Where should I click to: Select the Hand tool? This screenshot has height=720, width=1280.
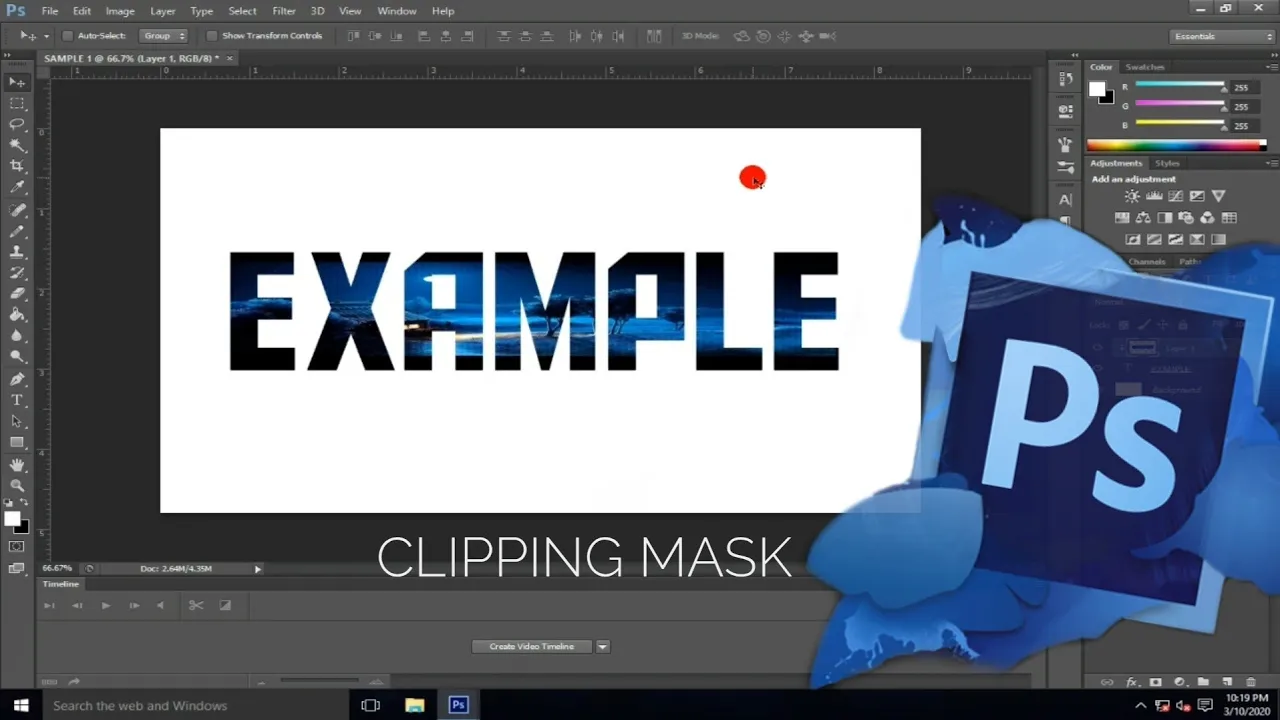(x=17, y=466)
